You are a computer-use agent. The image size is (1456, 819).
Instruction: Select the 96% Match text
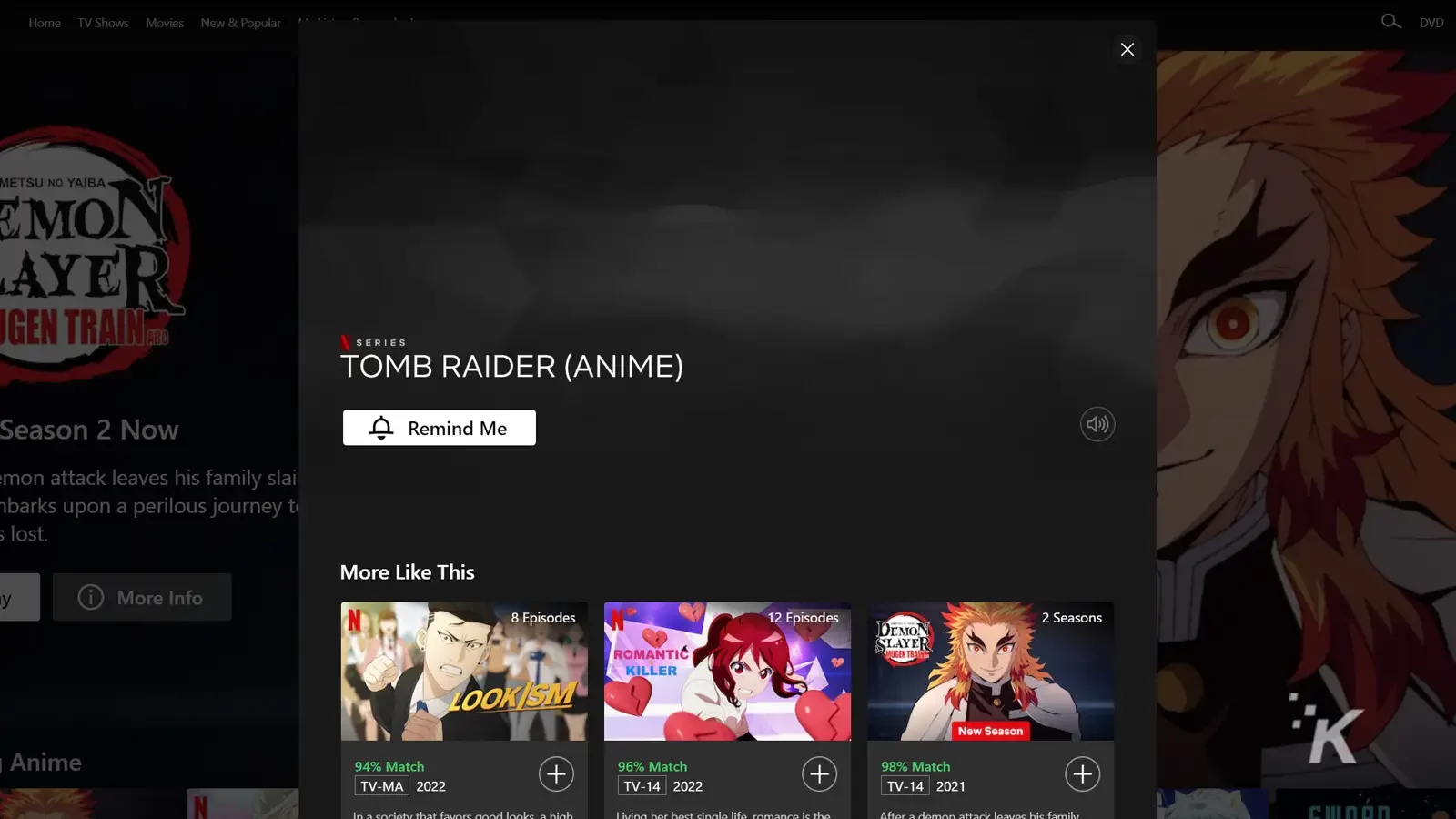(x=652, y=766)
